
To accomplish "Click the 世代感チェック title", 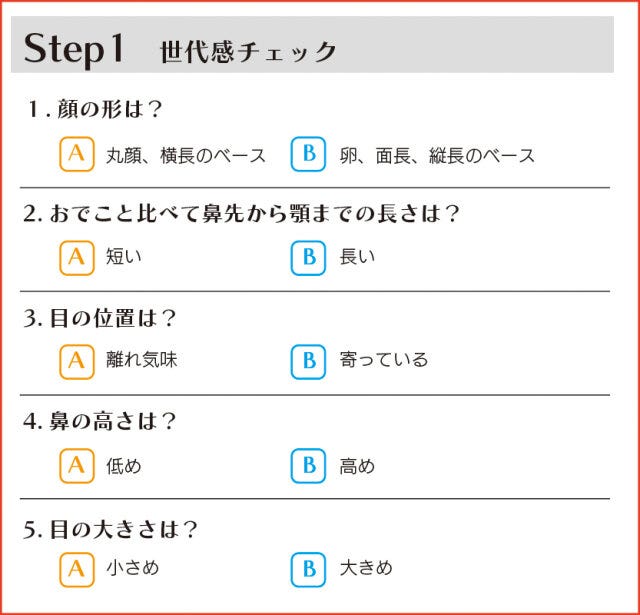I will (x=248, y=52).
